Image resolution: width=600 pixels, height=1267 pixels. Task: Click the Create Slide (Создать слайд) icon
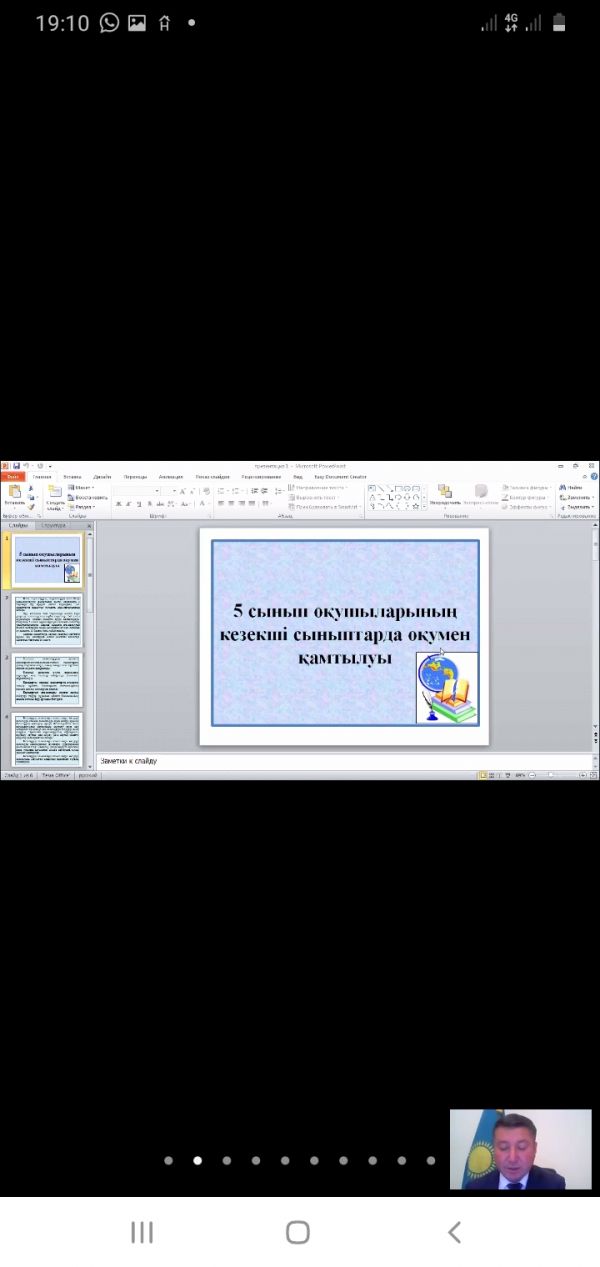pos(55,493)
